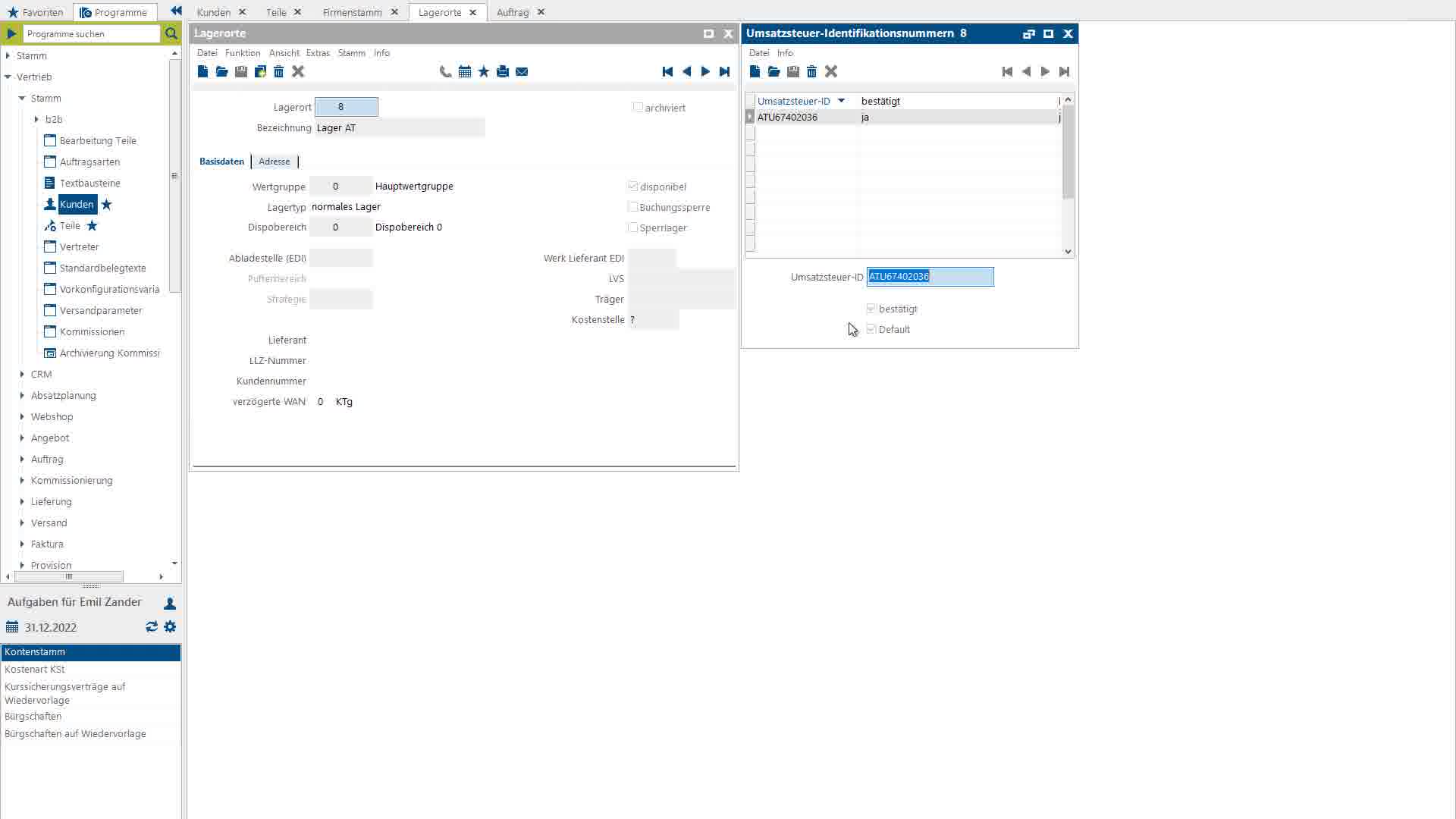Open the Funktion menu in Lagerorte

(243, 53)
